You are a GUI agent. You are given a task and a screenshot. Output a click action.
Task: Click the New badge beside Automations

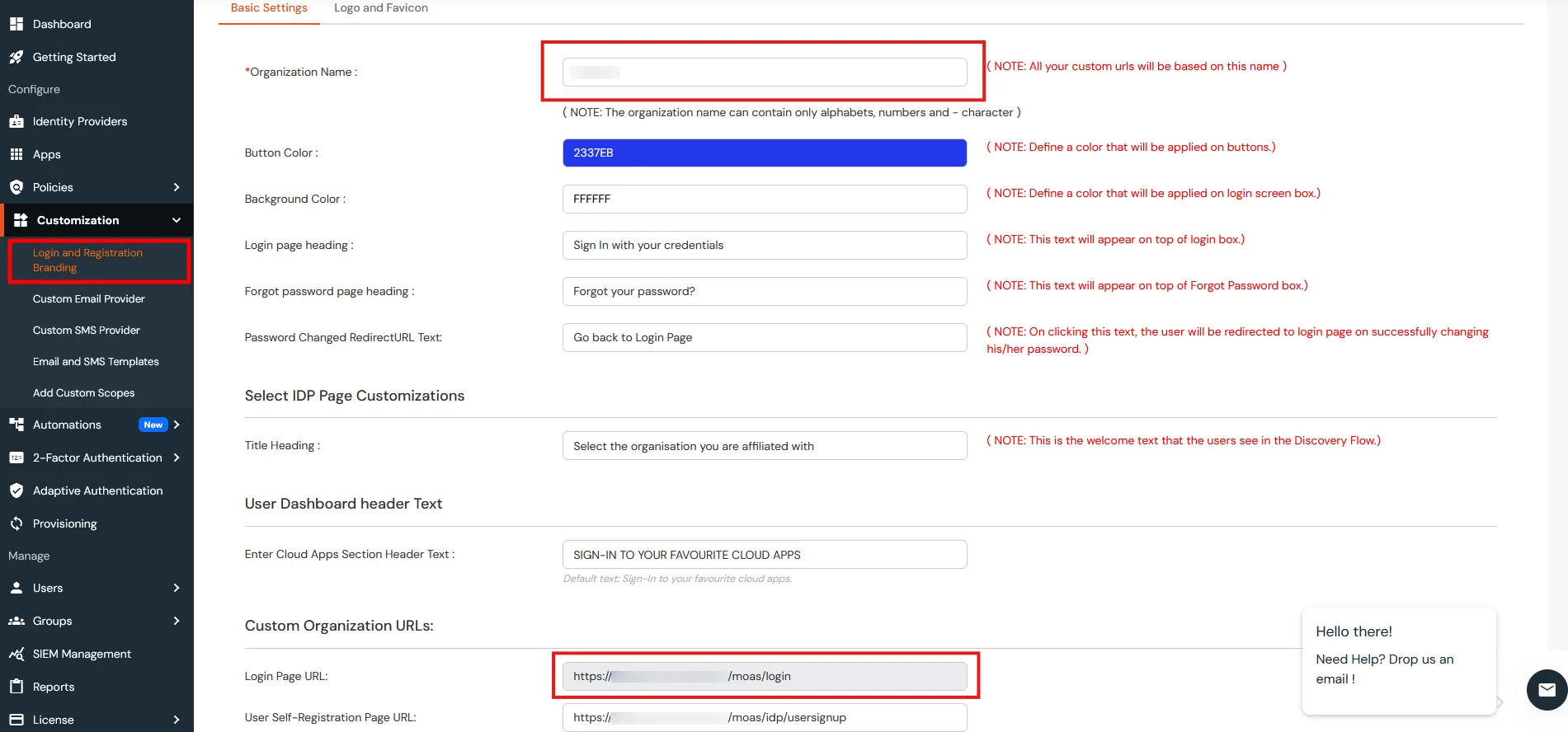pyautogui.click(x=153, y=425)
